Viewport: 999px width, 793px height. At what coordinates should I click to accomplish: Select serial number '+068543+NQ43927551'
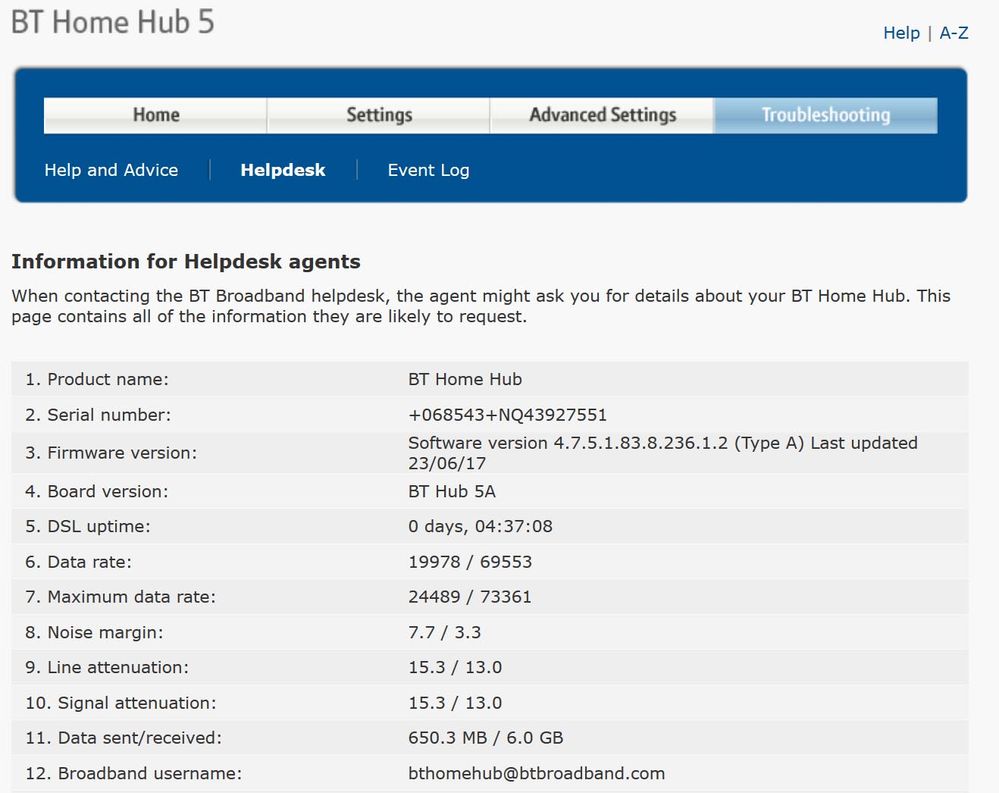coord(507,415)
